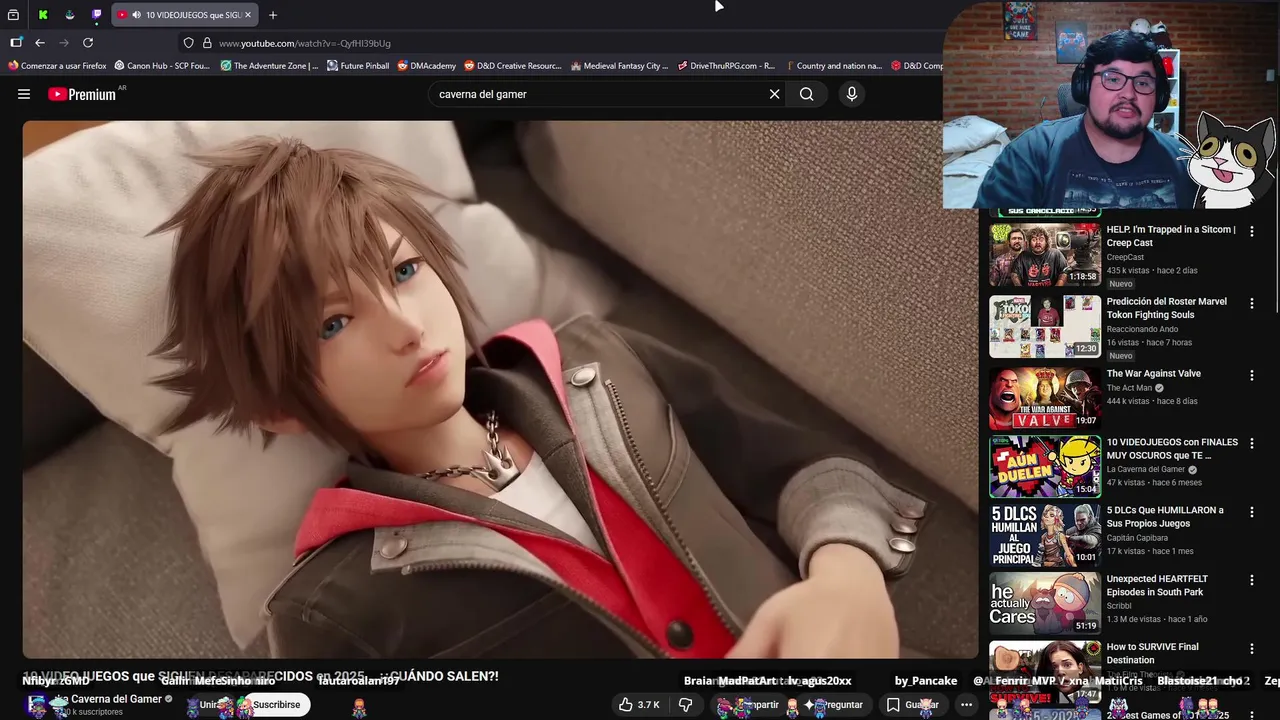
Task: Open 'Country and nation na...' bookmark
Action: (x=834, y=66)
